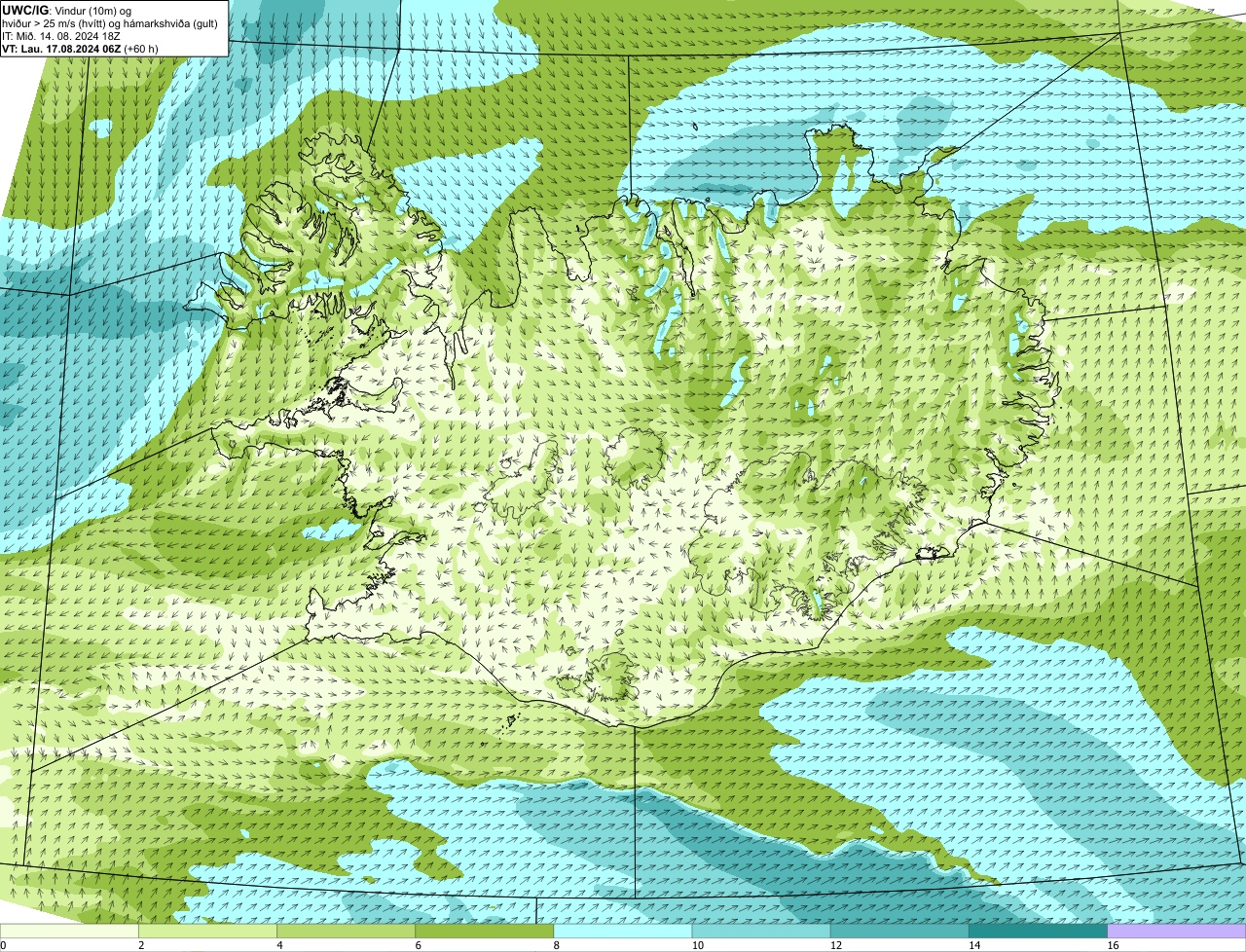Select the 4–6 m/s green legend segment
Image resolution: width=1246 pixels, height=952 pixels.
(x=347, y=932)
